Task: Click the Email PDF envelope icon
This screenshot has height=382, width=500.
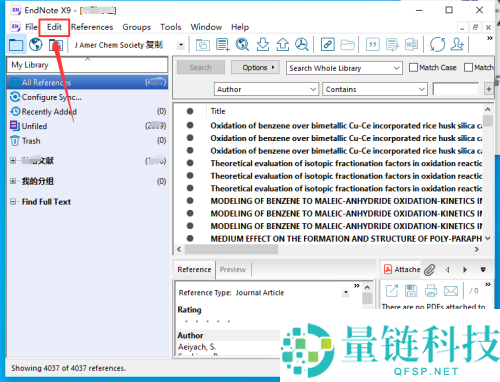Action: click(451, 291)
